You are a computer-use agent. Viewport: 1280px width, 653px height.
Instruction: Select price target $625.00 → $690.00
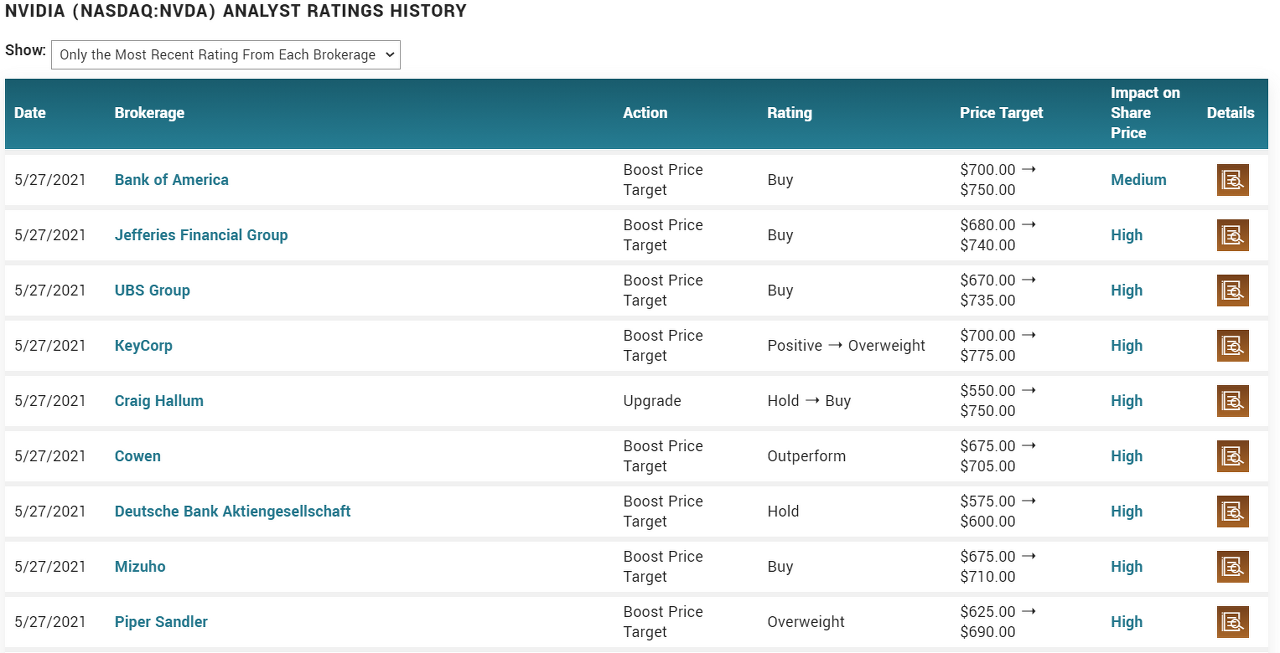[x=998, y=621]
